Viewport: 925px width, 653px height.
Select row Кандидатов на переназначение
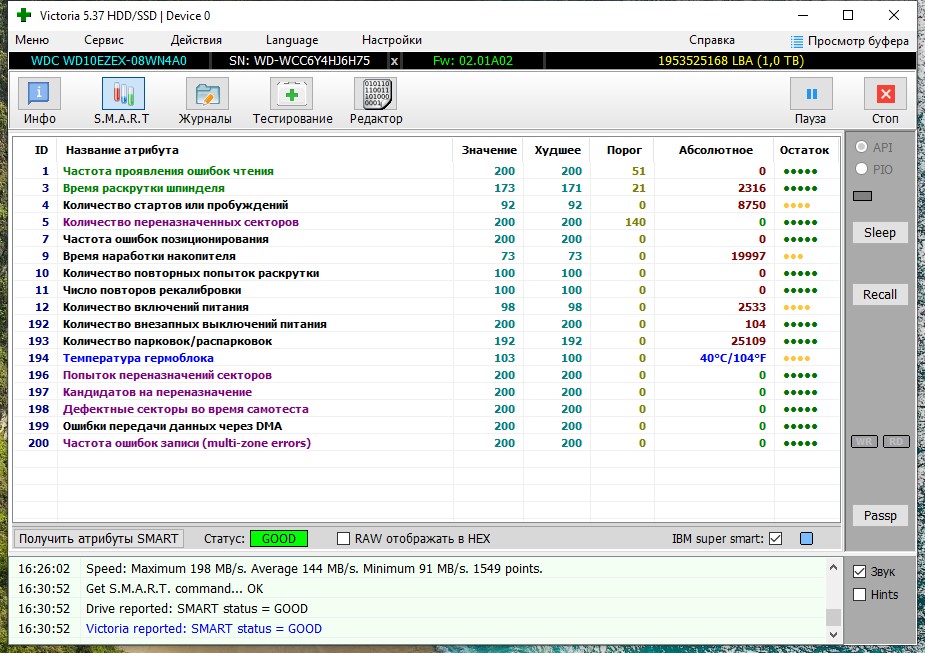[427, 392]
